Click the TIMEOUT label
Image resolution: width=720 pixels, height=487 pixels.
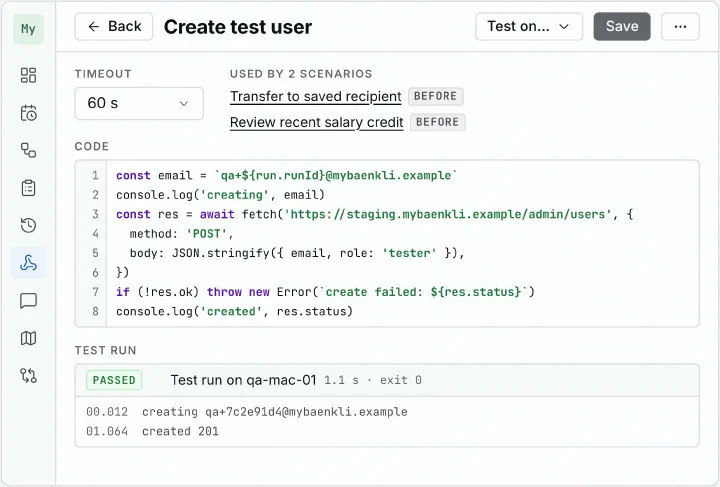coord(103,74)
